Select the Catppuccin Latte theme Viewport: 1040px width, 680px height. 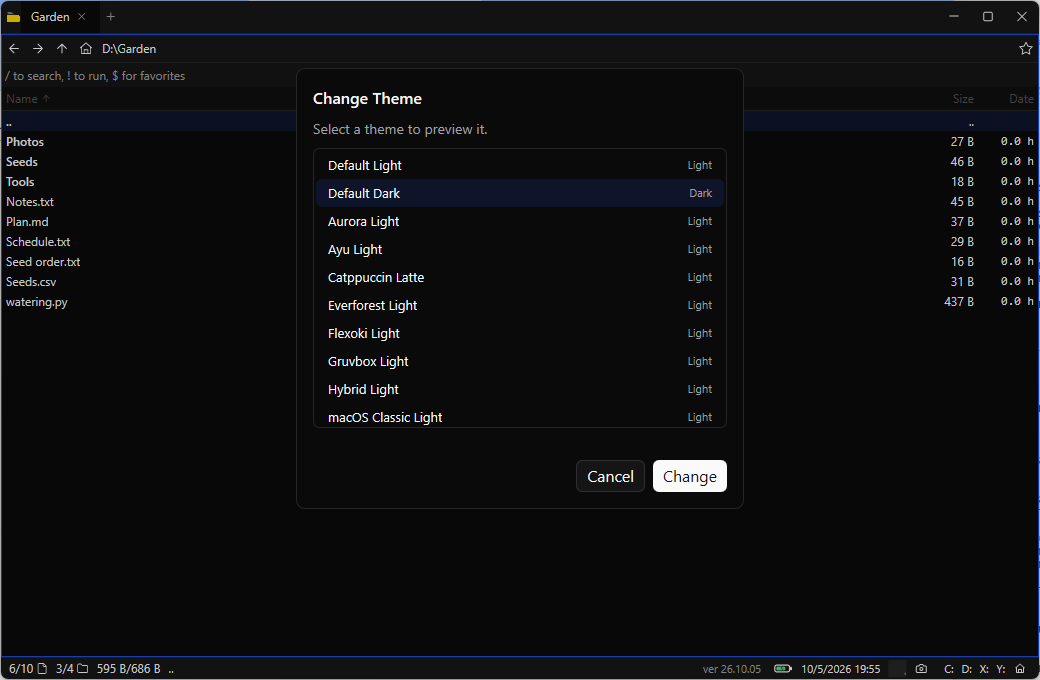tap(520, 277)
